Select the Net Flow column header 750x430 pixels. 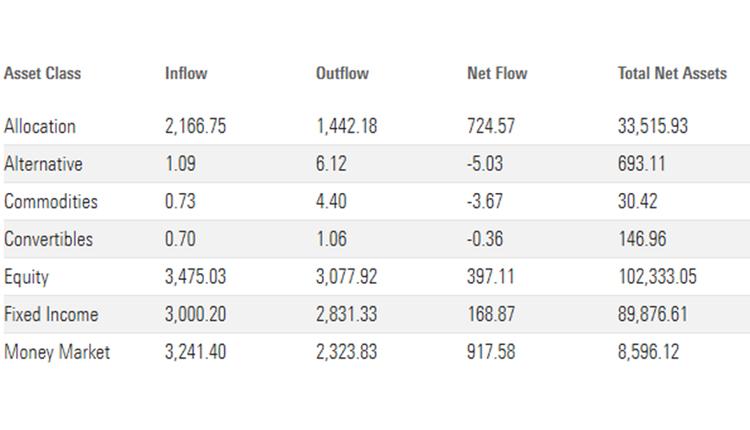tap(497, 73)
